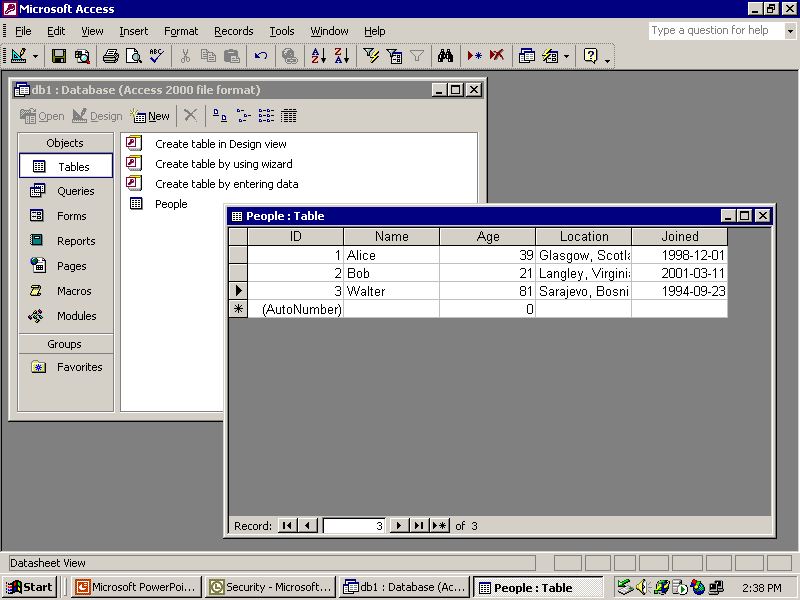Click the New Object toolbar icon
Image resolution: width=800 pixels, height=600 pixels.
[x=550, y=56]
